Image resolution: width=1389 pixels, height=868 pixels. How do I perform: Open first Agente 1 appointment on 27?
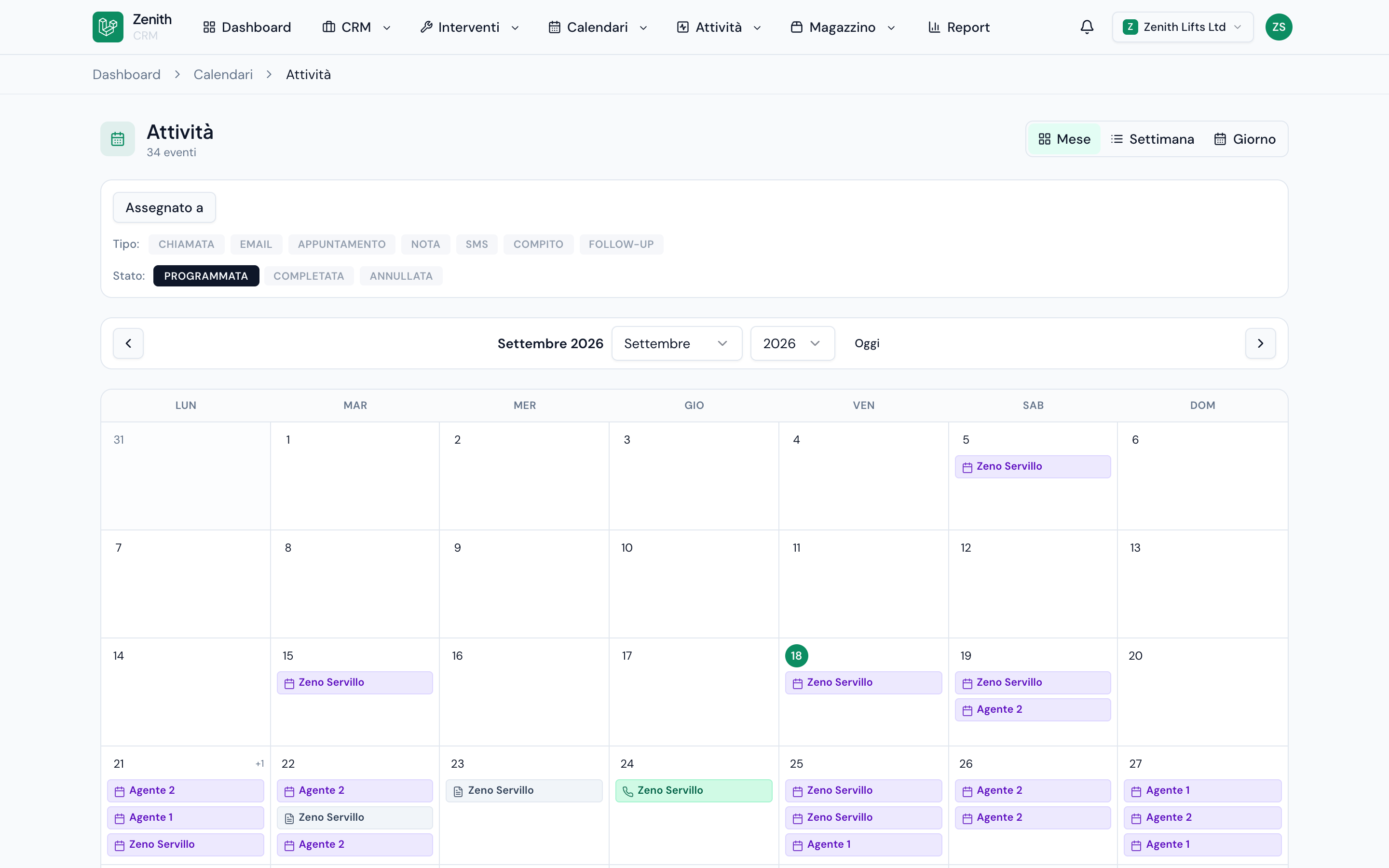click(x=1202, y=790)
